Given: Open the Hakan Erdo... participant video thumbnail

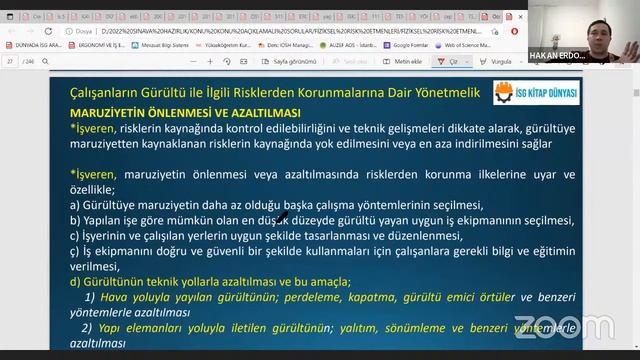Looking at the screenshot, I should pos(584,31).
